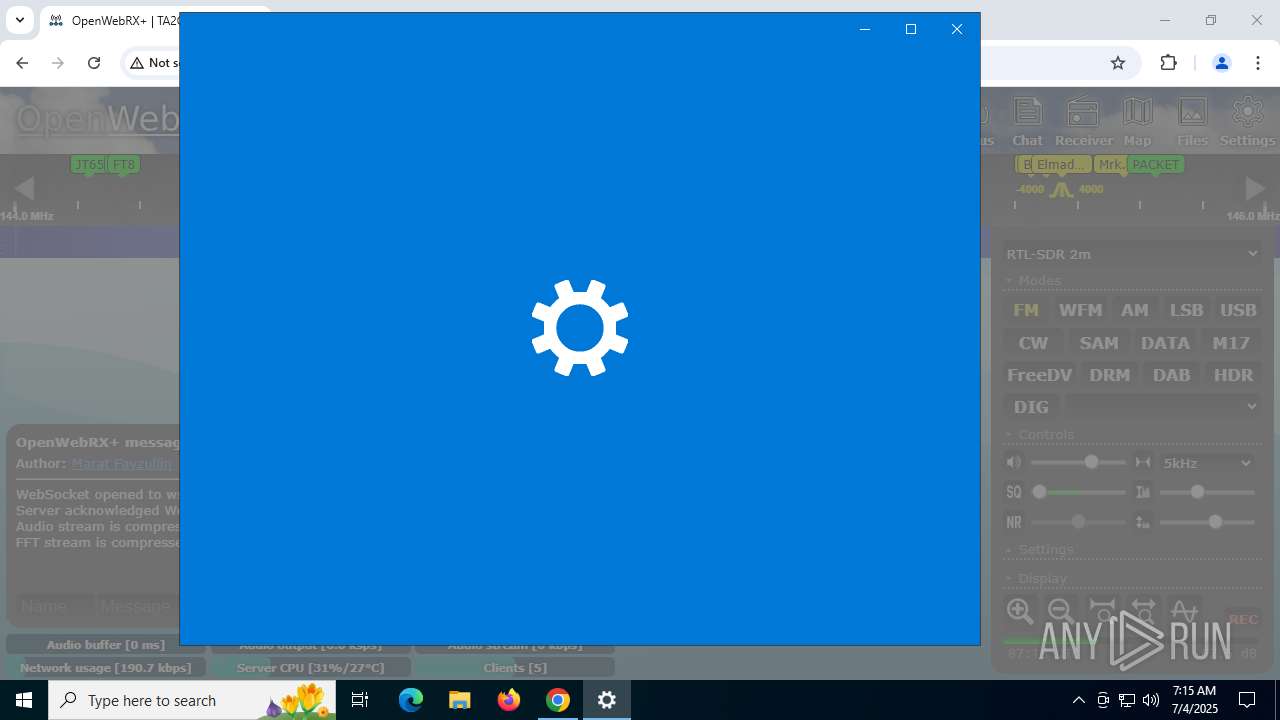Open the dropdown next to DIG
The image size is (1280, 720).
tap(1162, 406)
